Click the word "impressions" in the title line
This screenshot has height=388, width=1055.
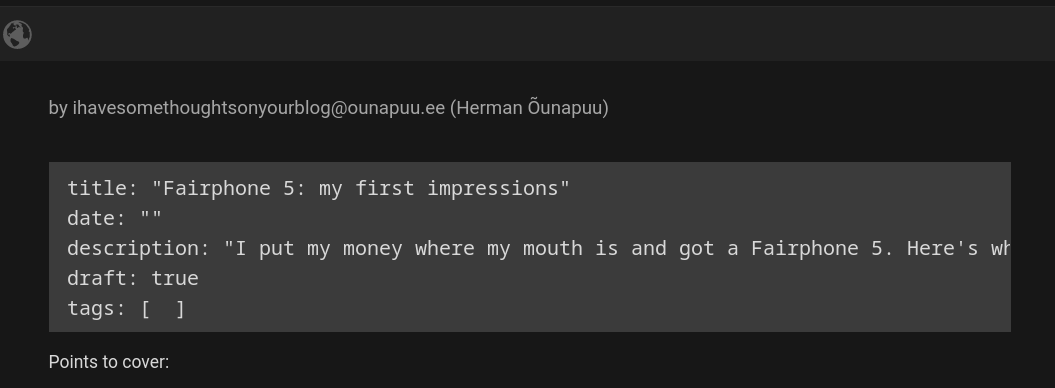click(x=493, y=189)
